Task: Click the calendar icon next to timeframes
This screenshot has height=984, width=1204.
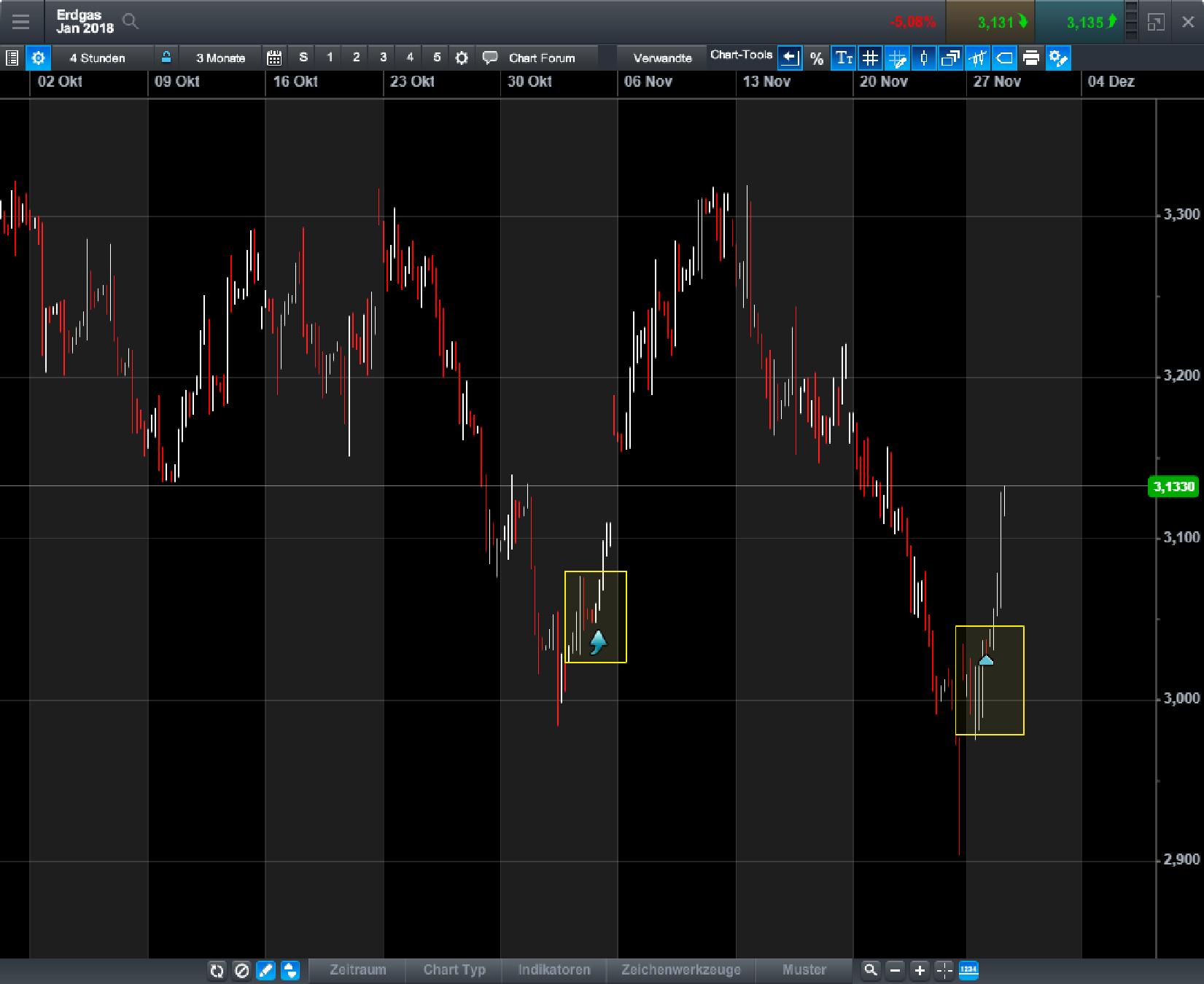Action: pyautogui.click(x=275, y=57)
